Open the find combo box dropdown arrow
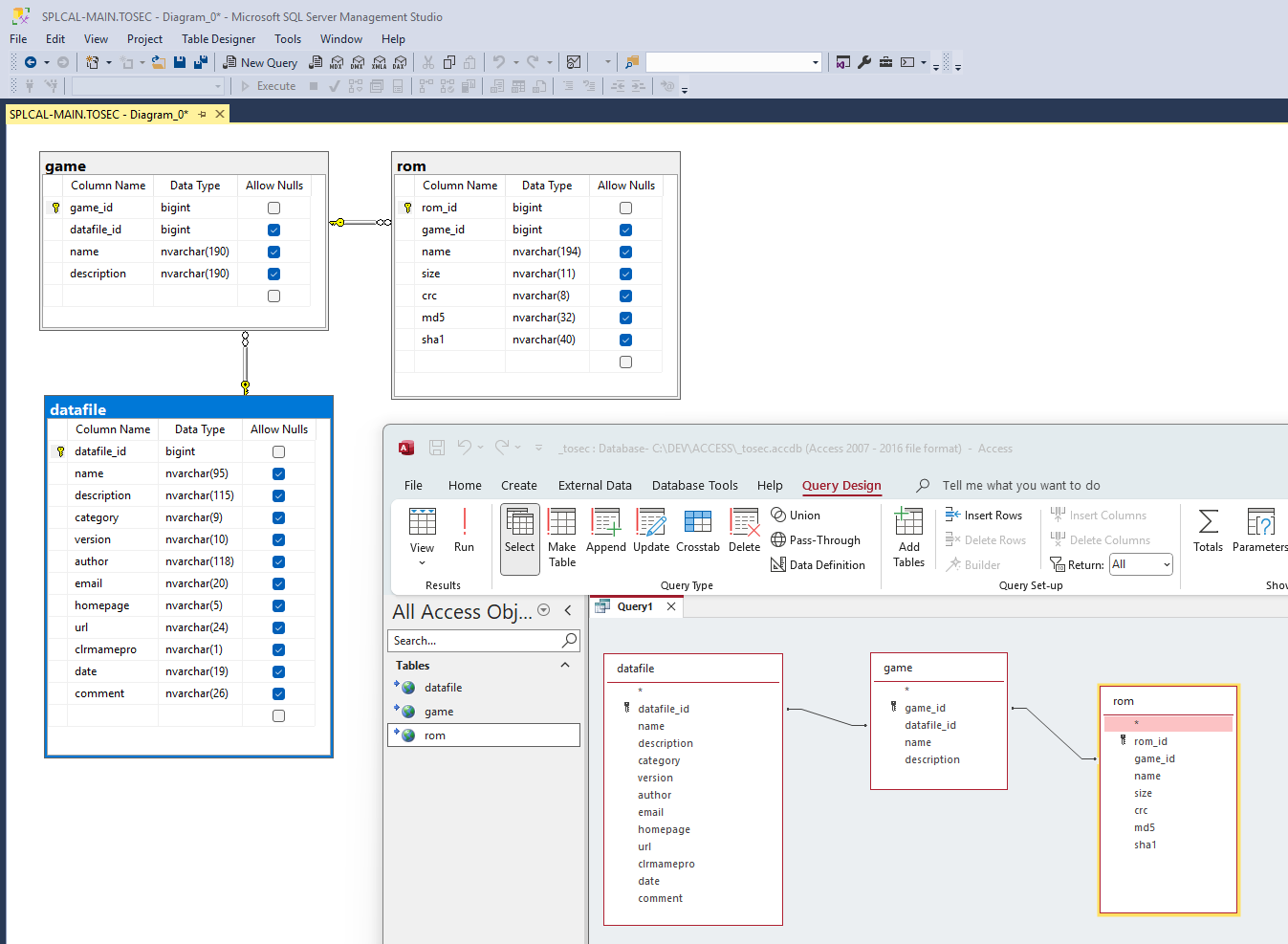The width and height of the screenshot is (1288, 944). click(816, 62)
